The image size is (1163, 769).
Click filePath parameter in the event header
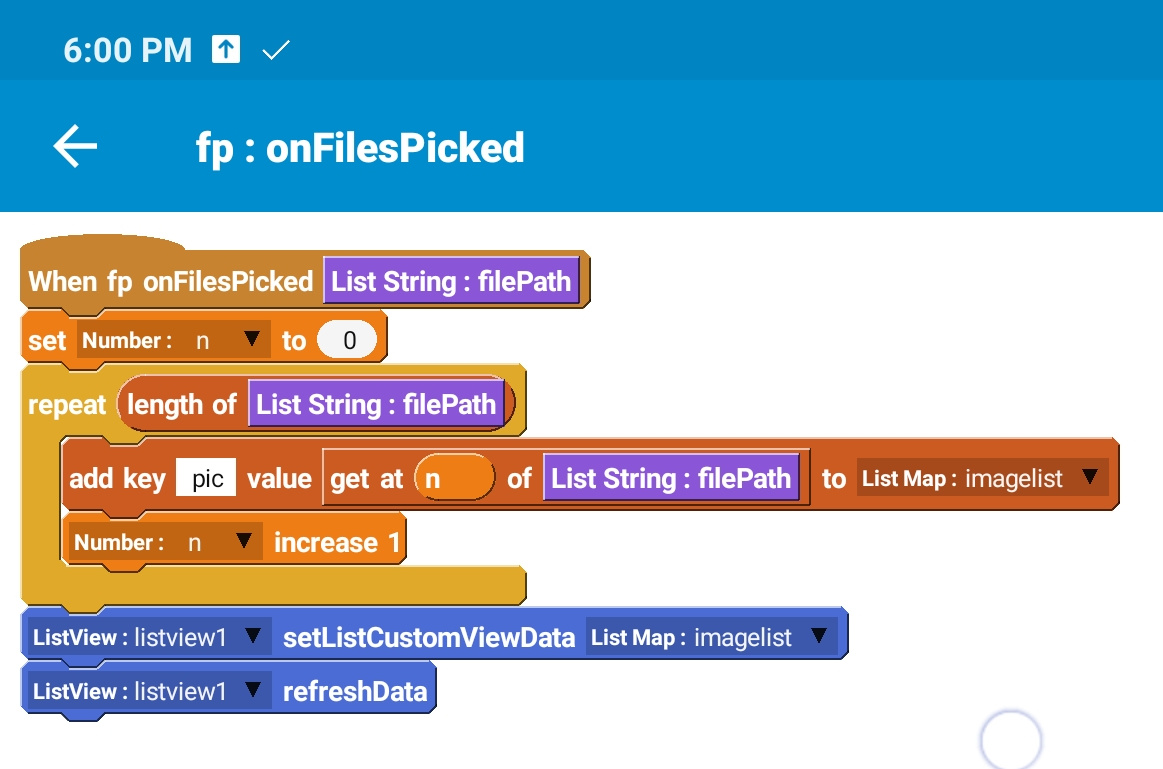(451, 281)
